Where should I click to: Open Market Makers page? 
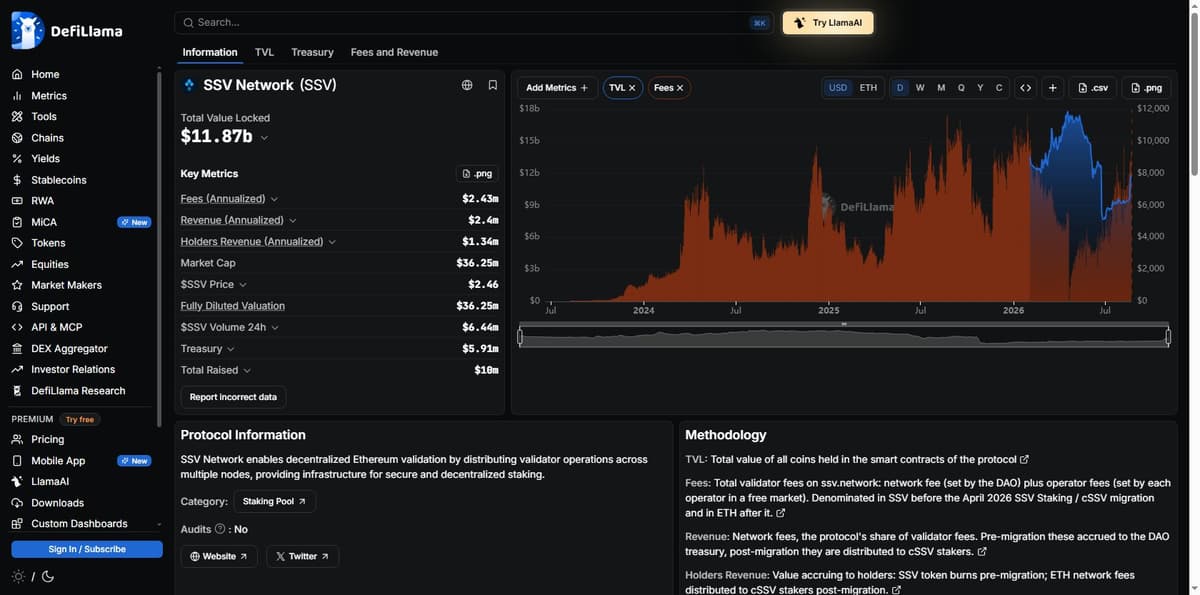click(66, 285)
